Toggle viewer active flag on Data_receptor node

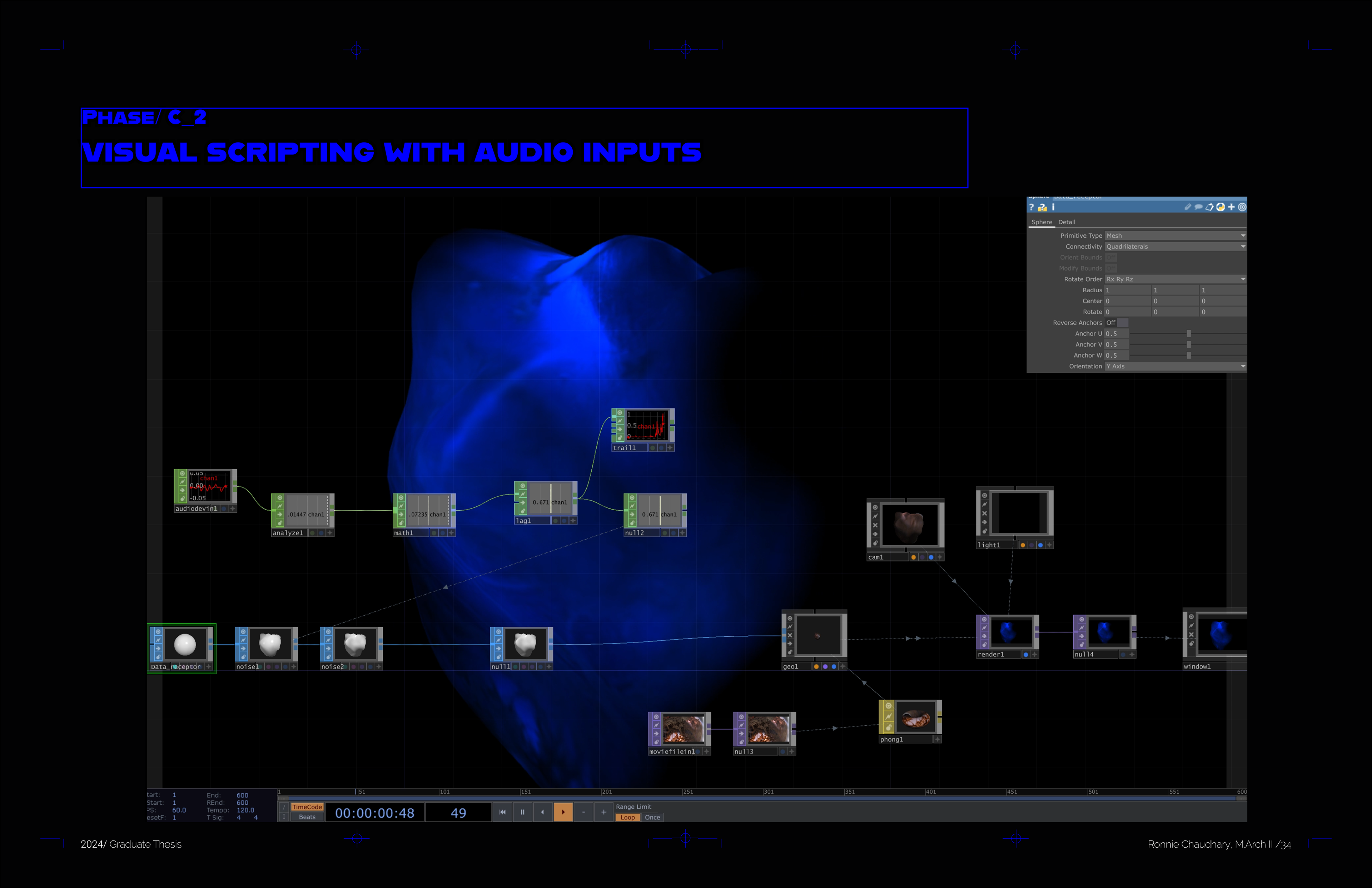158,632
